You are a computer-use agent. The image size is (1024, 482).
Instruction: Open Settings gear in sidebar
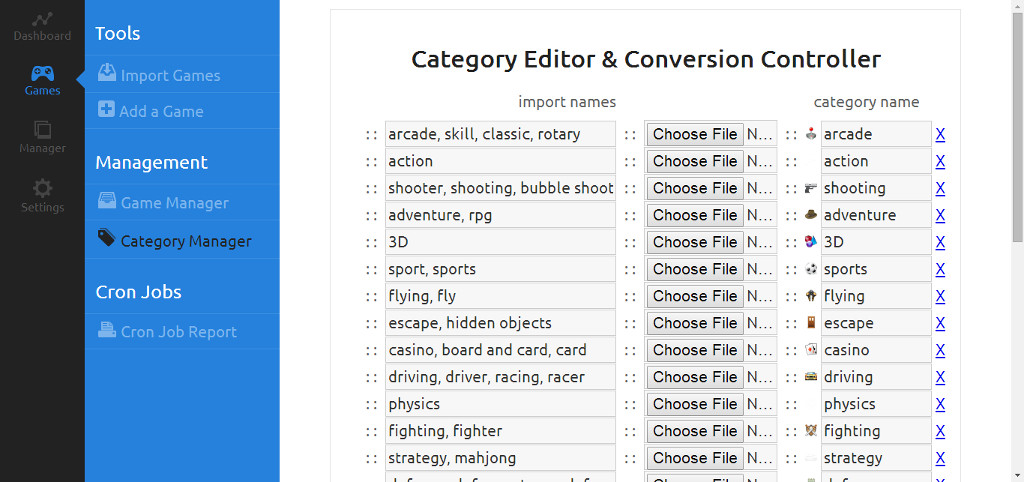click(x=42, y=196)
